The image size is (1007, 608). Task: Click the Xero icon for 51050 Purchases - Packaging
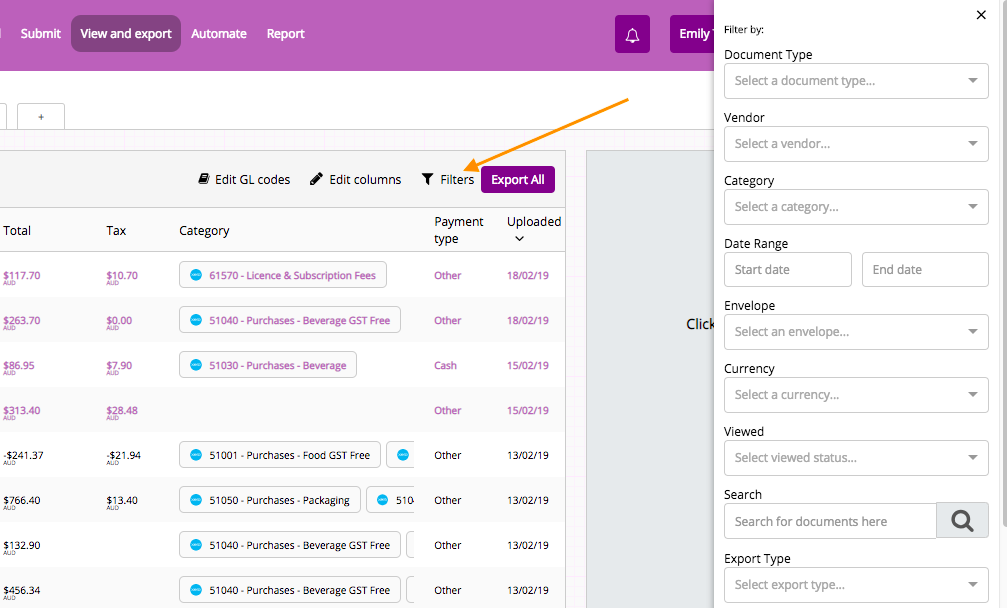196,499
